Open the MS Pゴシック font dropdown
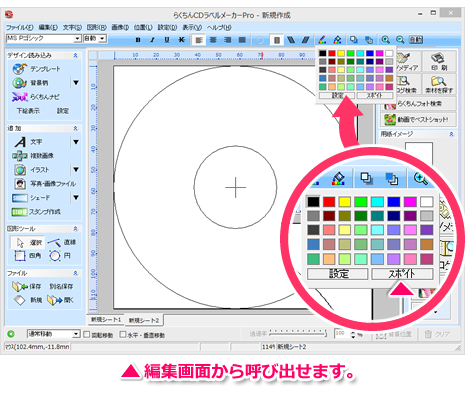This screenshot has width=465, height=398. (x=77, y=38)
